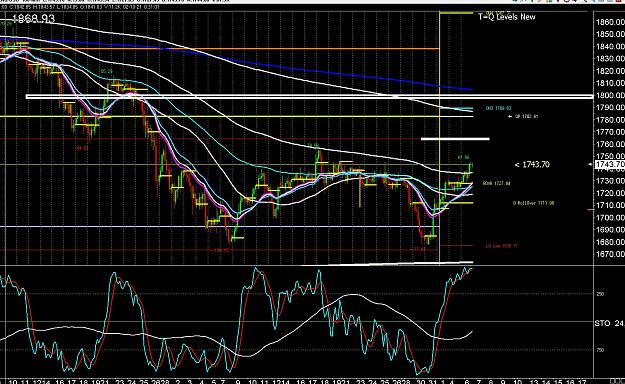
Task: Click the 1850.00 price axis label
Action: tap(610, 35)
